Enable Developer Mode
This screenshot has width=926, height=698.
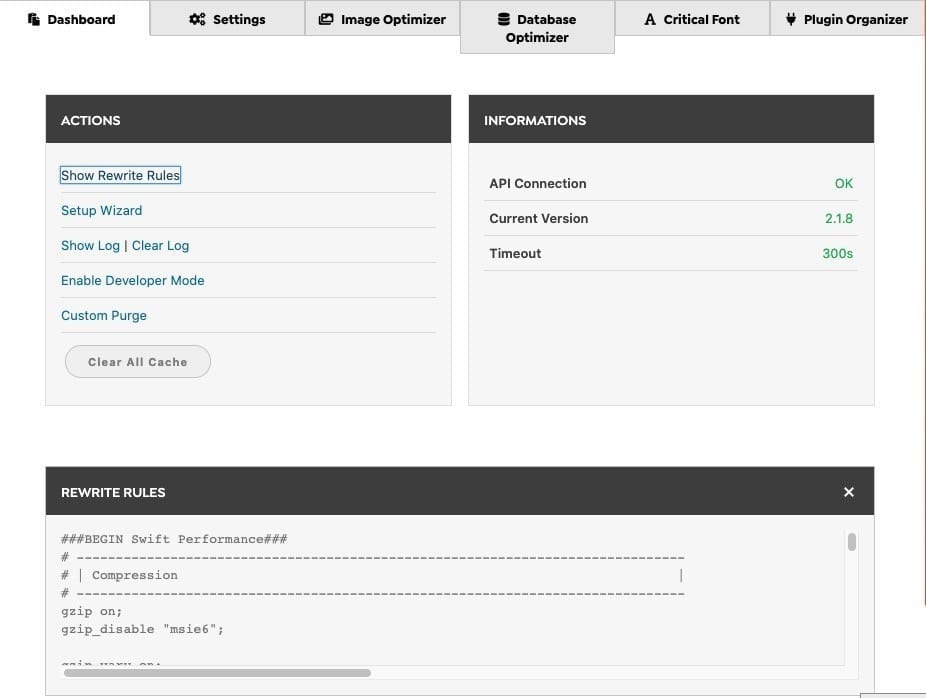133,280
